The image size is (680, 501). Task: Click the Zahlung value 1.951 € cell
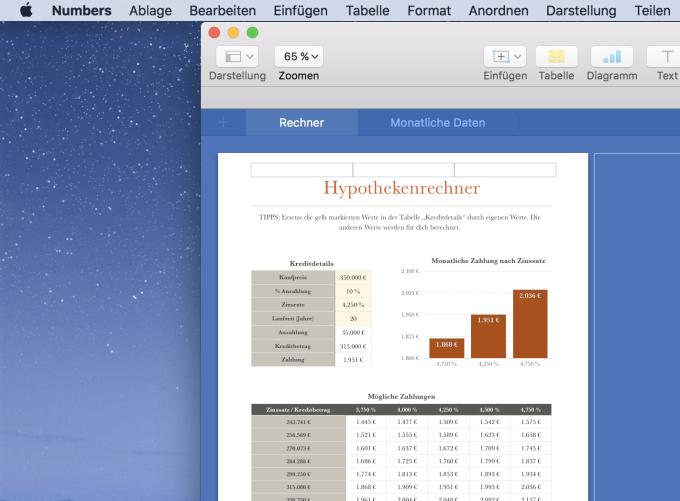pos(353,360)
